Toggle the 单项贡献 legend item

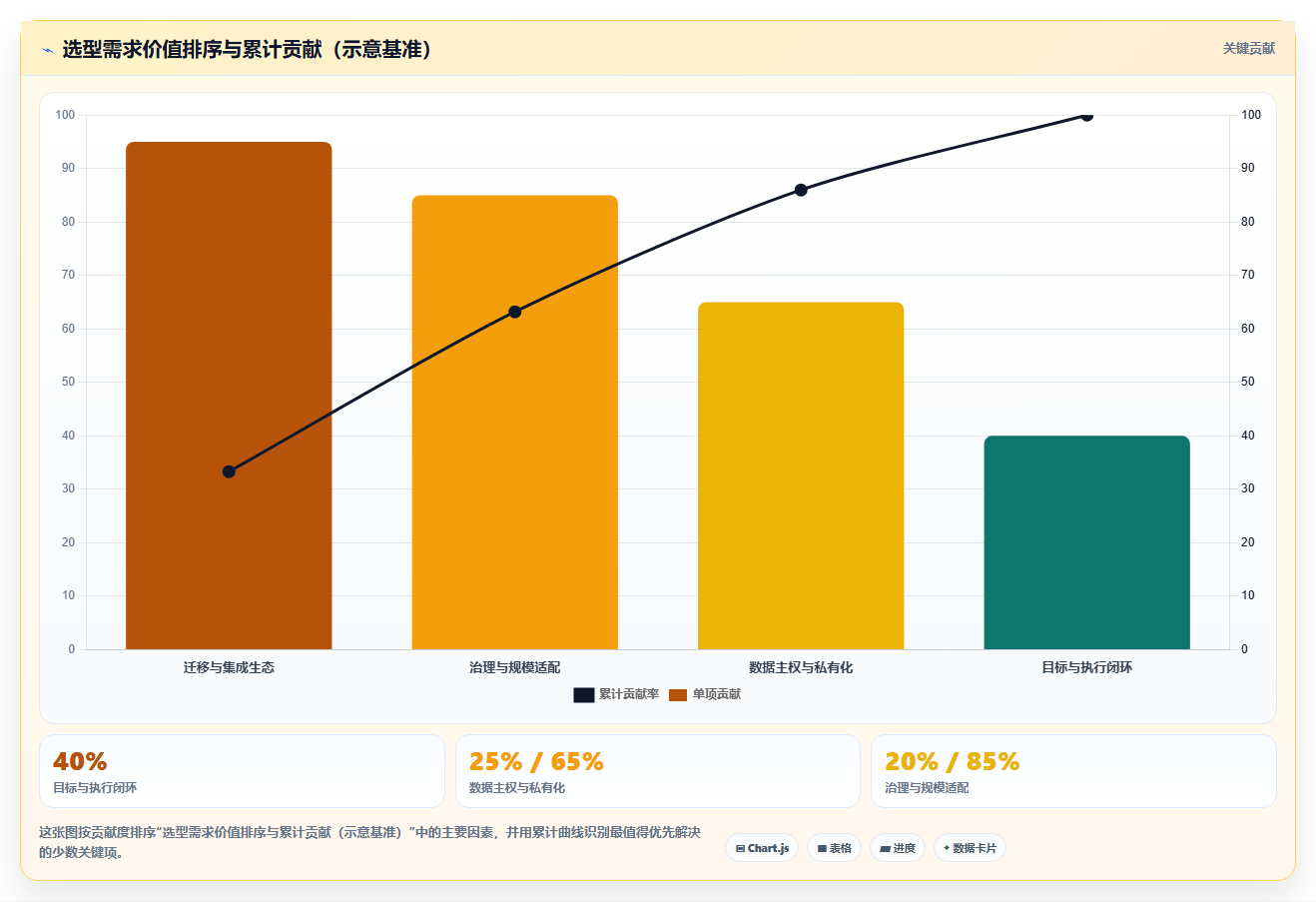[705, 694]
